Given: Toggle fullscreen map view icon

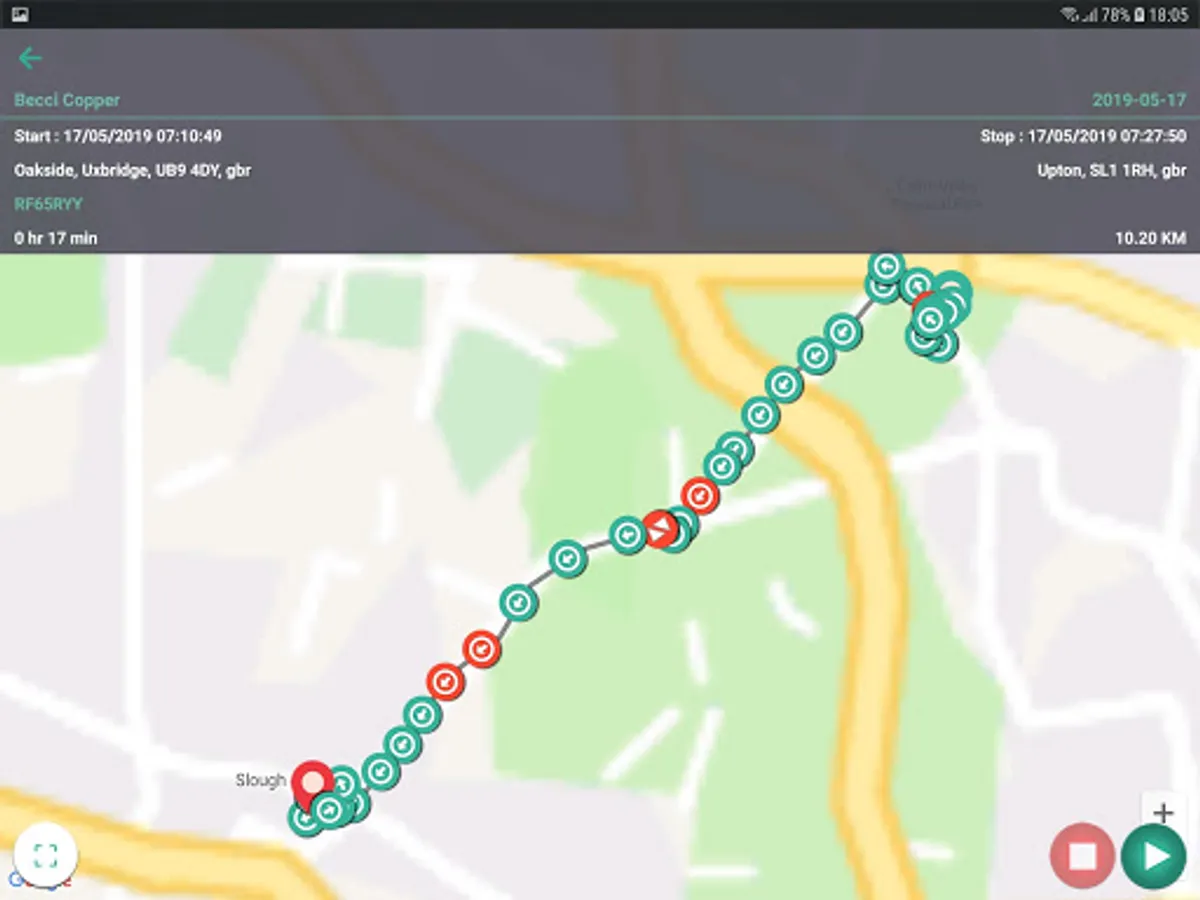Looking at the screenshot, I should pos(45,855).
